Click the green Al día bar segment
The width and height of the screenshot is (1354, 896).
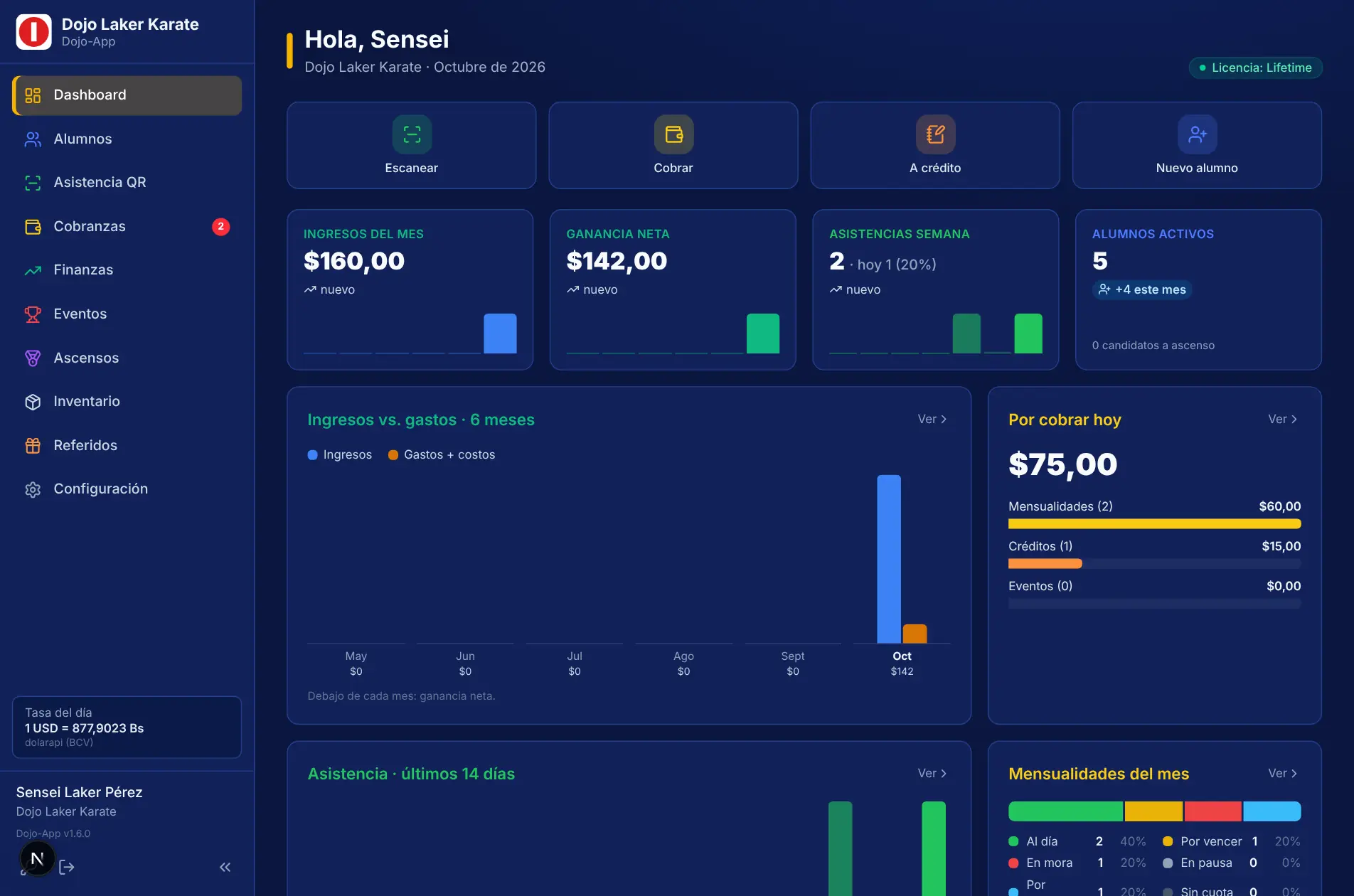[x=1065, y=811]
